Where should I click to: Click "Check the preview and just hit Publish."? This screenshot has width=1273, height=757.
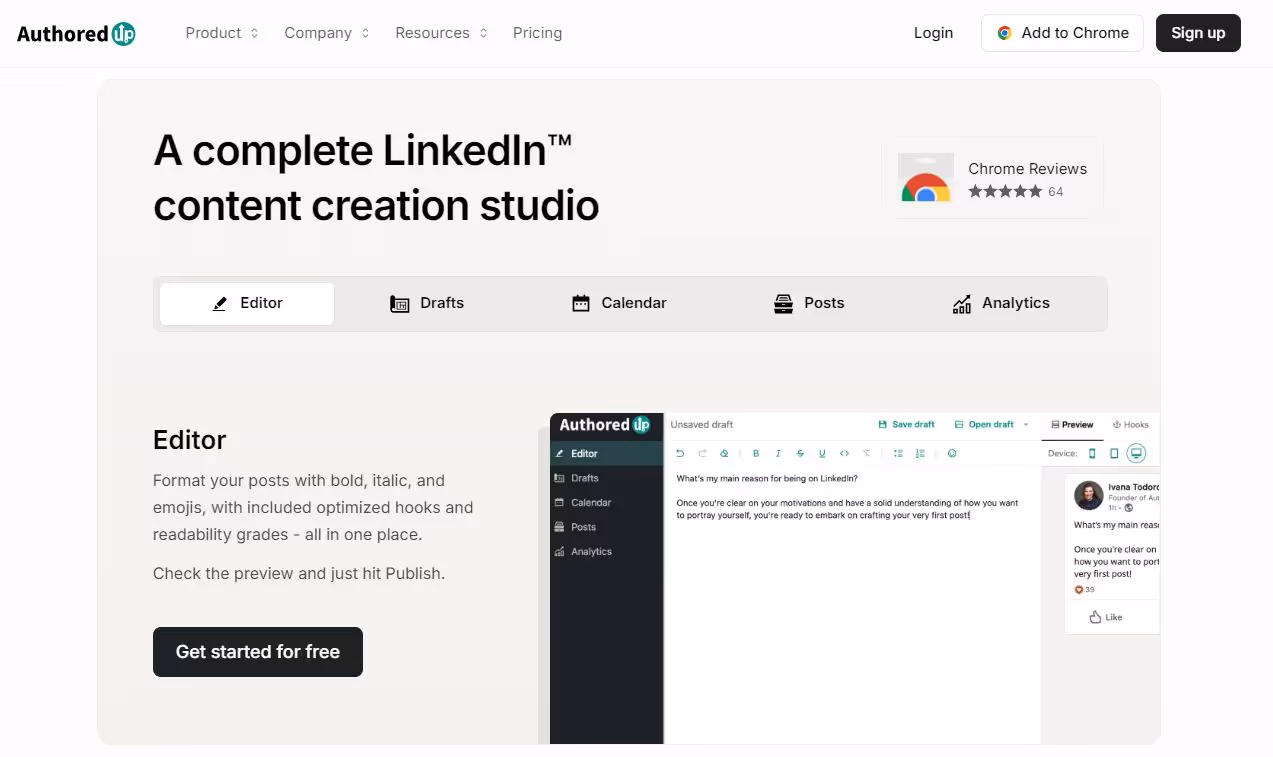click(299, 573)
